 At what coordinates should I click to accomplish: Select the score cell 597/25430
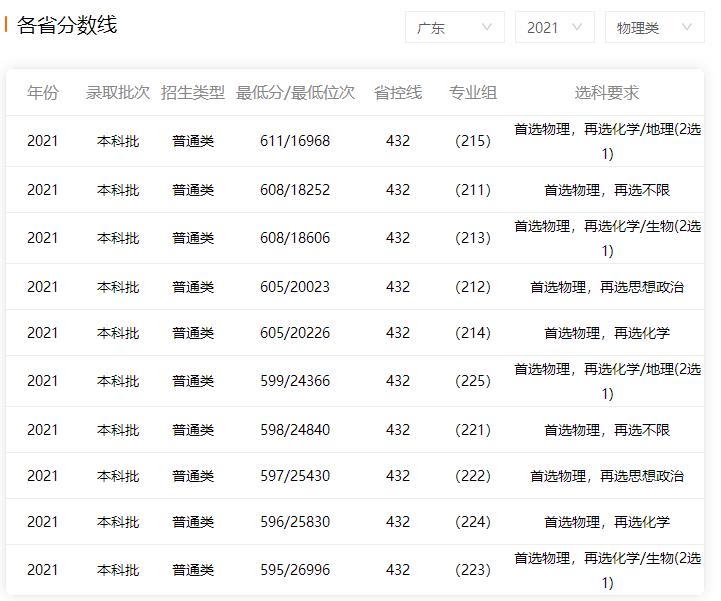coord(295,476)
